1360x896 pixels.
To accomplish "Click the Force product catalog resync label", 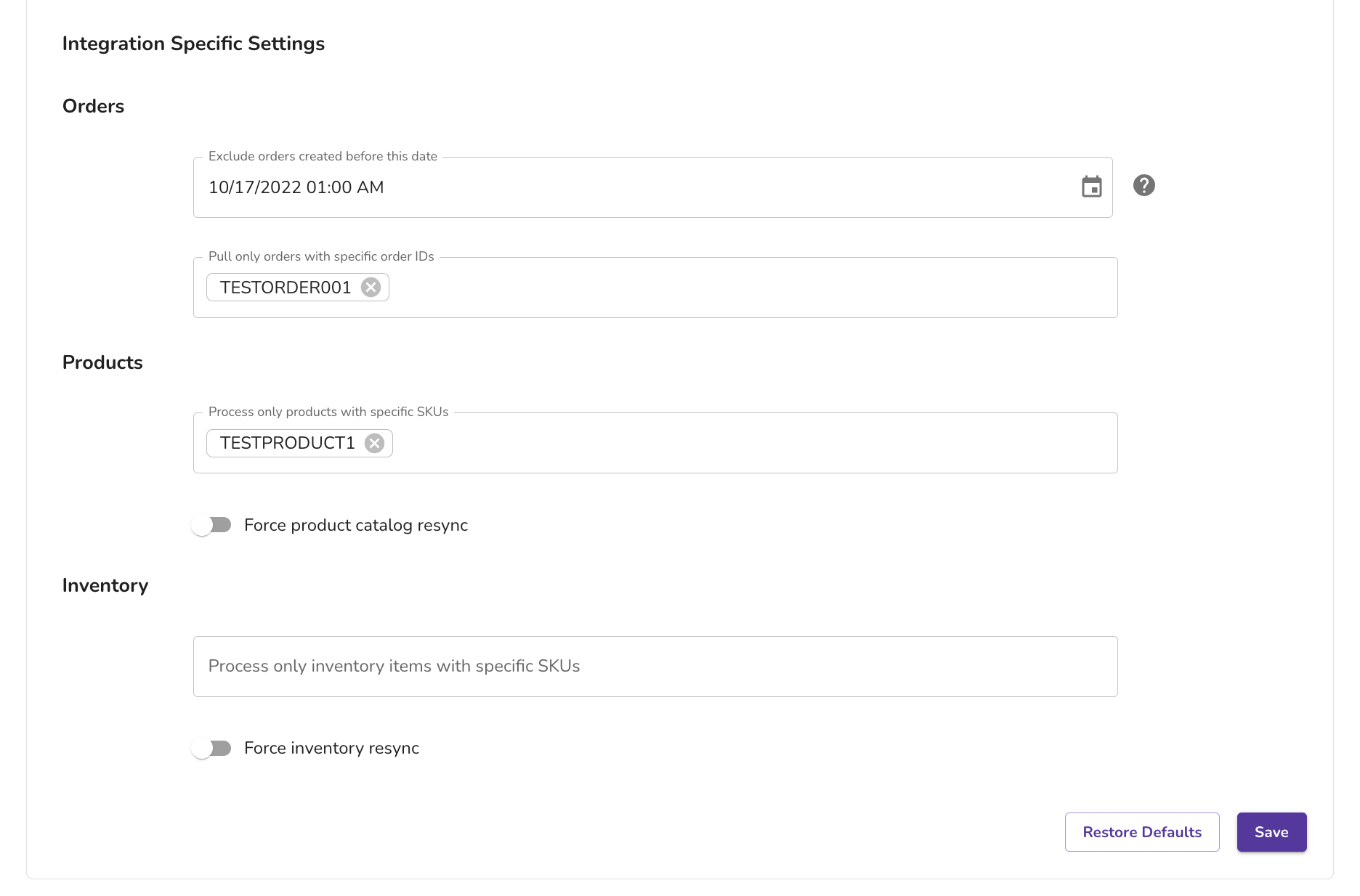I will 356,525.
